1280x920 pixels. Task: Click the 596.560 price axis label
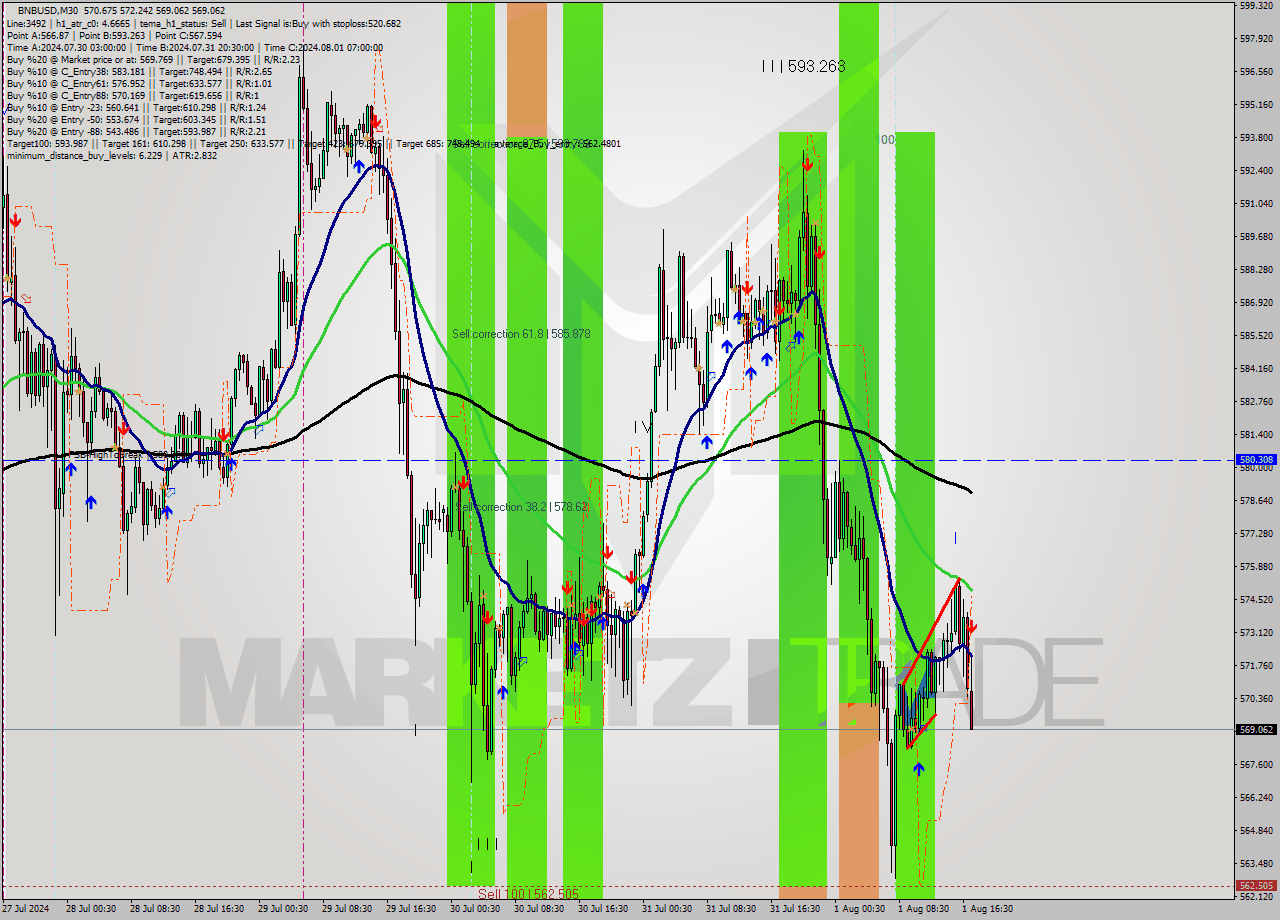click(x=1256, y=71)
